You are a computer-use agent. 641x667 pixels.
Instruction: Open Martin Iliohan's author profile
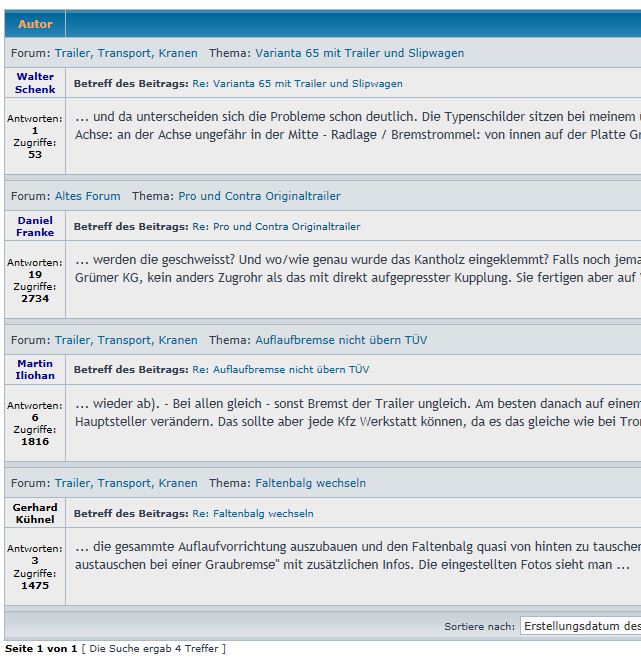coord(35,369)
